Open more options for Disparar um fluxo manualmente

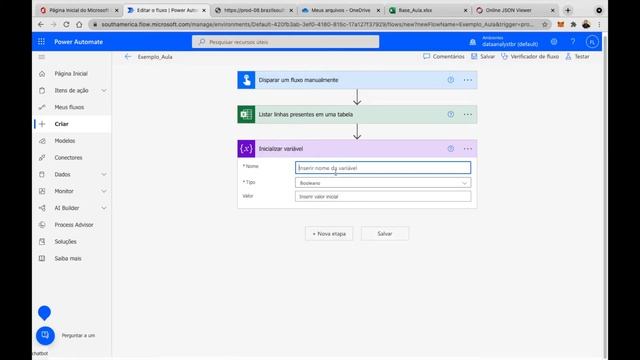tap(468, 80)
